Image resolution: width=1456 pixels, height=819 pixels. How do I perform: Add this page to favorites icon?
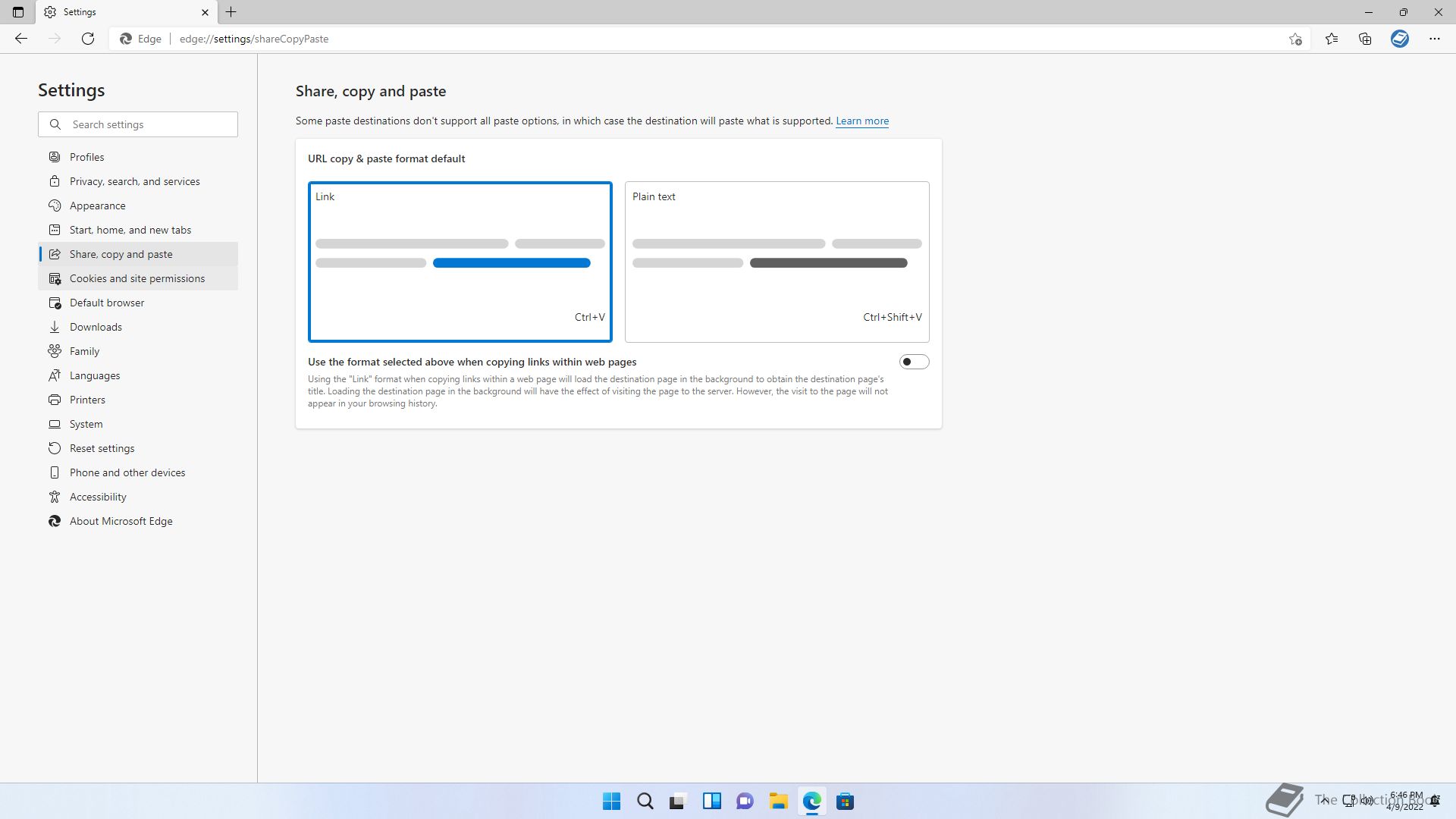[x=1295, y=39]
